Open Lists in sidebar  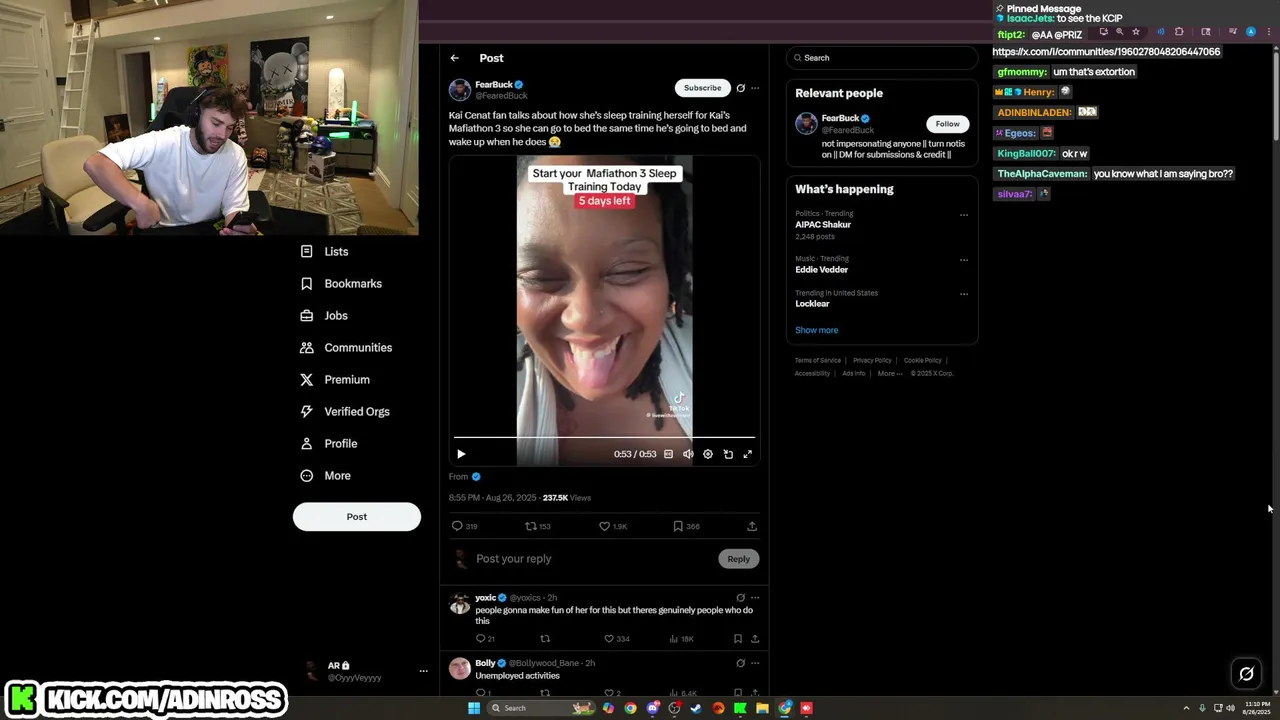click(x=325, y=252)
